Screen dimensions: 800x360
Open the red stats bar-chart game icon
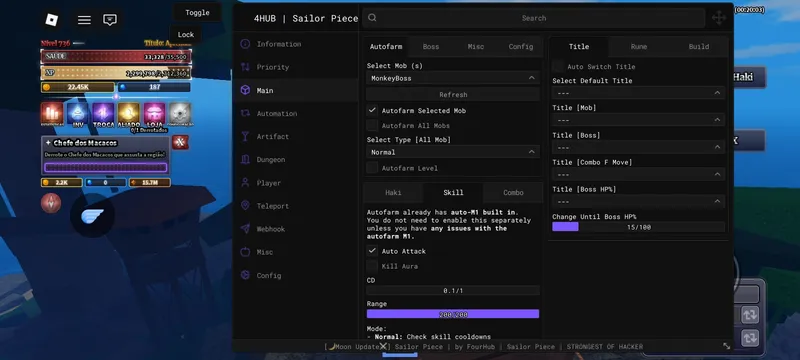pos(52,114)
